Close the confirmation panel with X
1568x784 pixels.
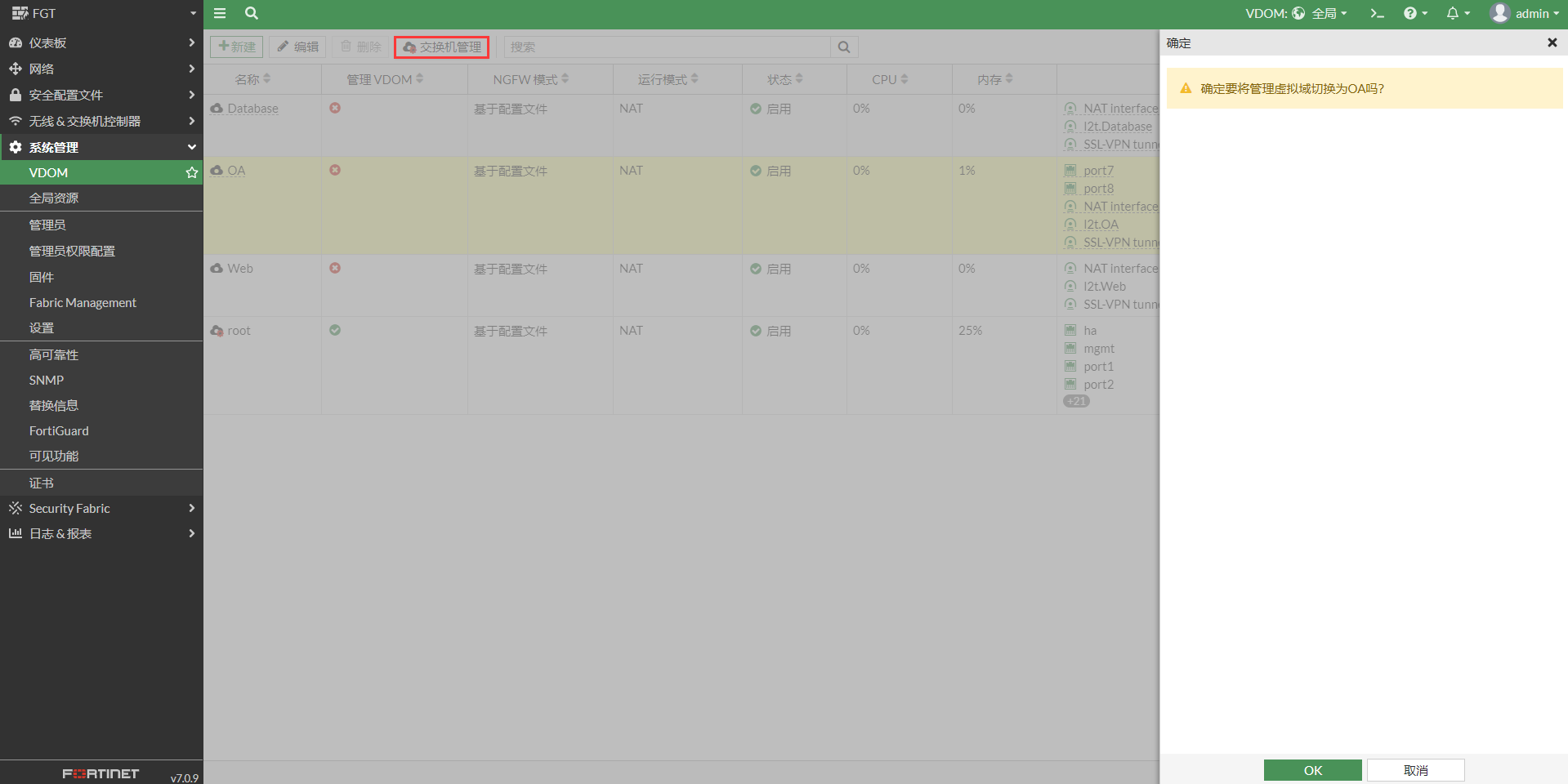point(1552,42)
